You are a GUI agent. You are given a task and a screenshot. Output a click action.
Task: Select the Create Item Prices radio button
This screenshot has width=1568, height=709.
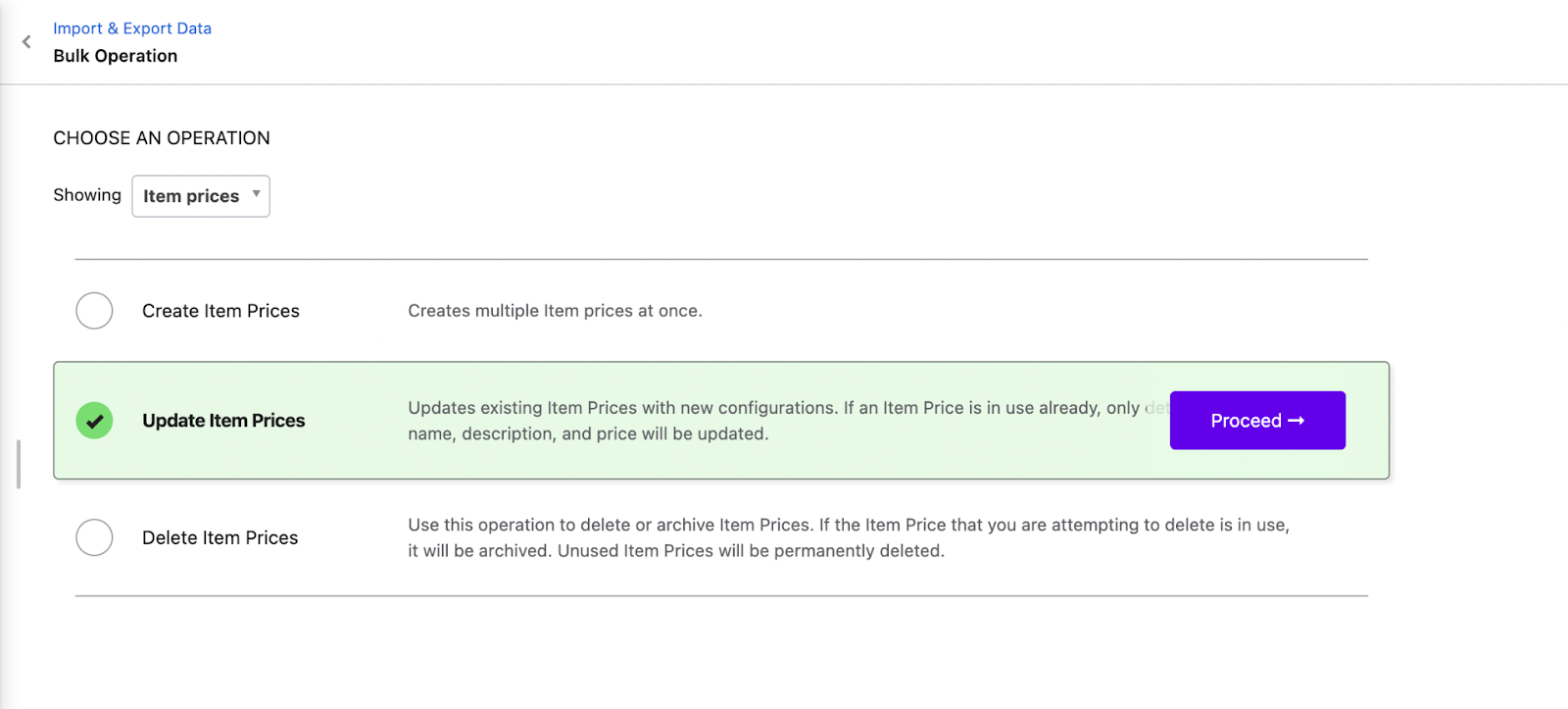click(95, 311)
